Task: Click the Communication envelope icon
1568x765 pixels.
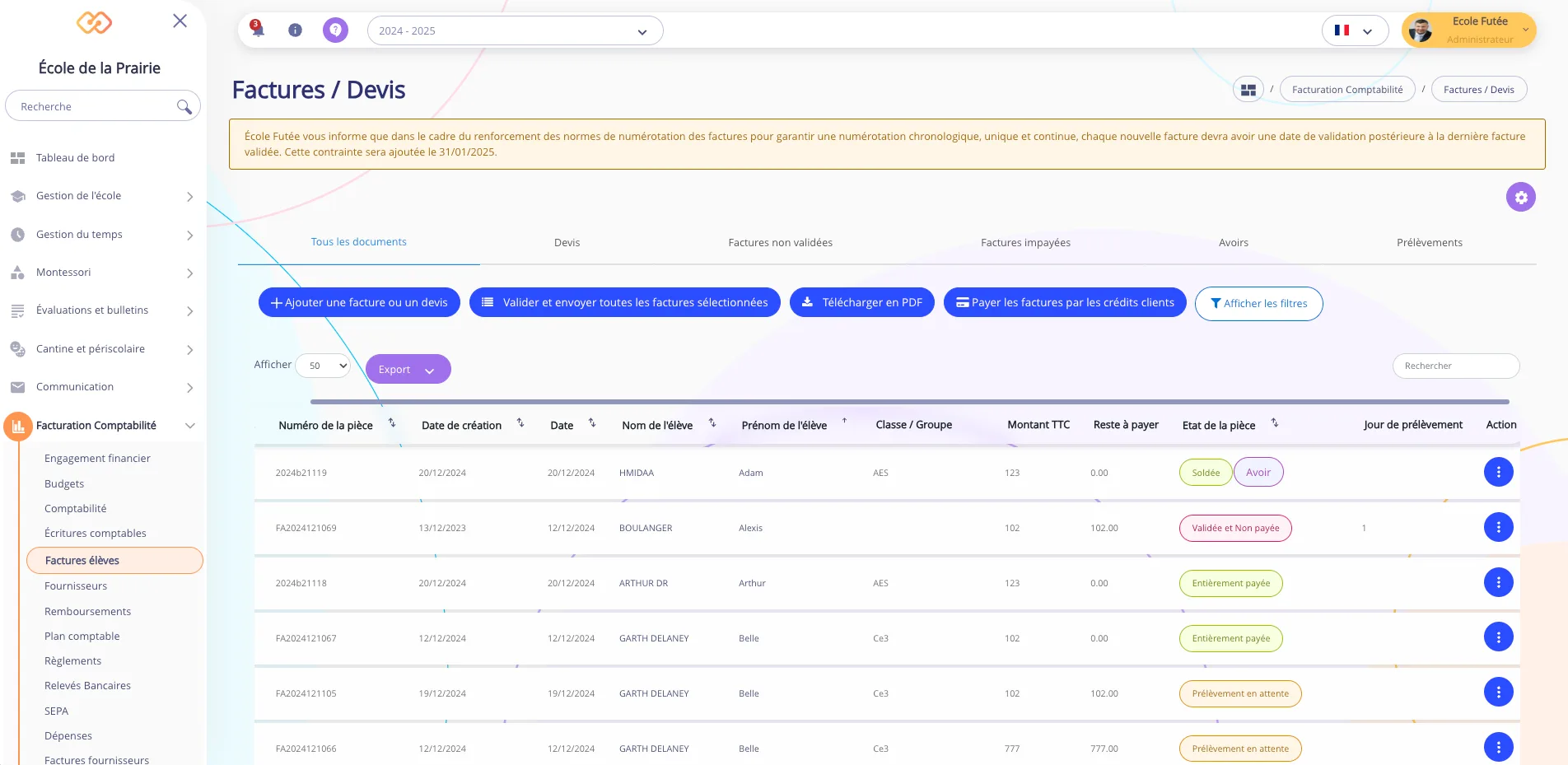Action: click(17, 387)
